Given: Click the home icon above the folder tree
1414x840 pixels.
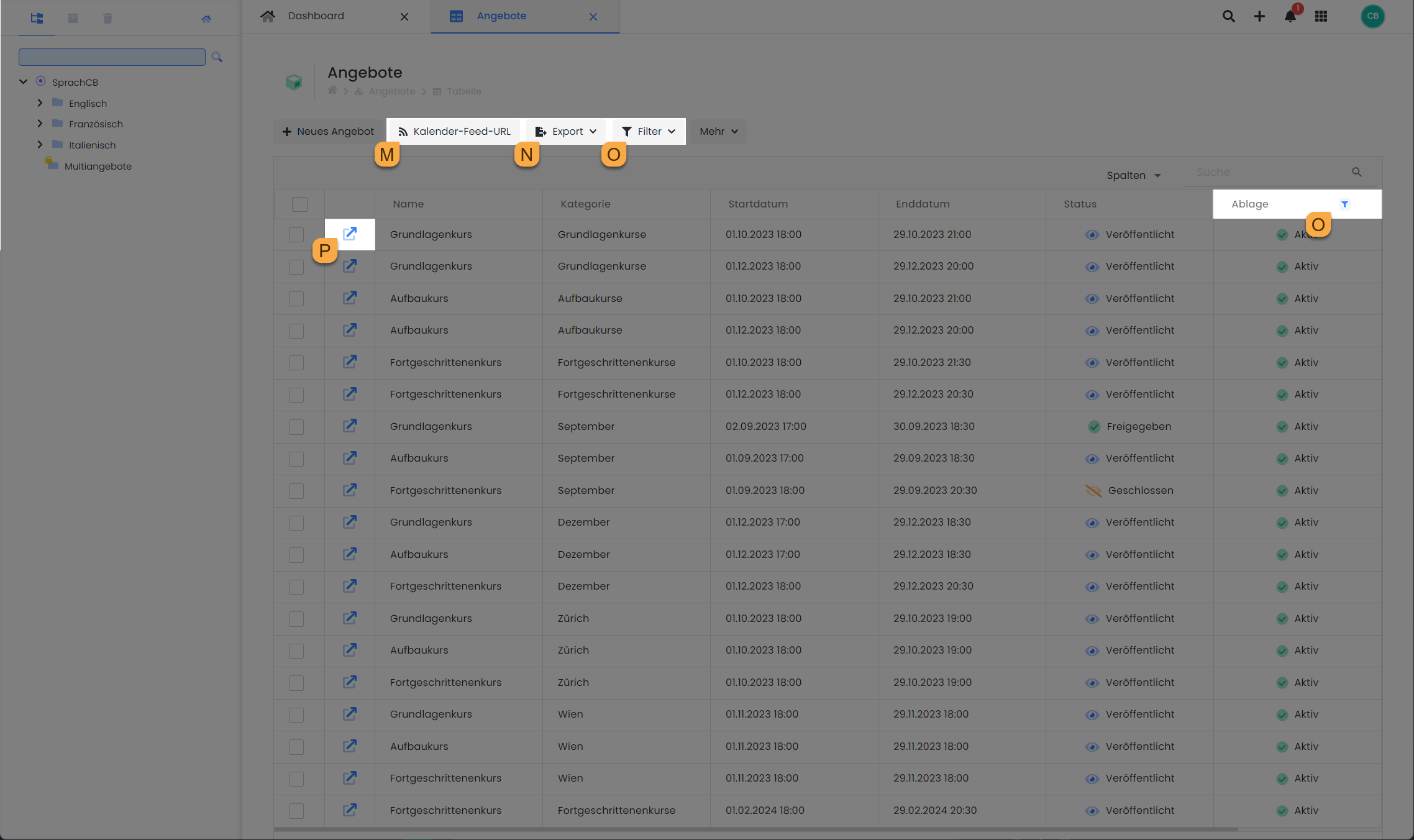Looking at the screenshot, I should point(206,18).
